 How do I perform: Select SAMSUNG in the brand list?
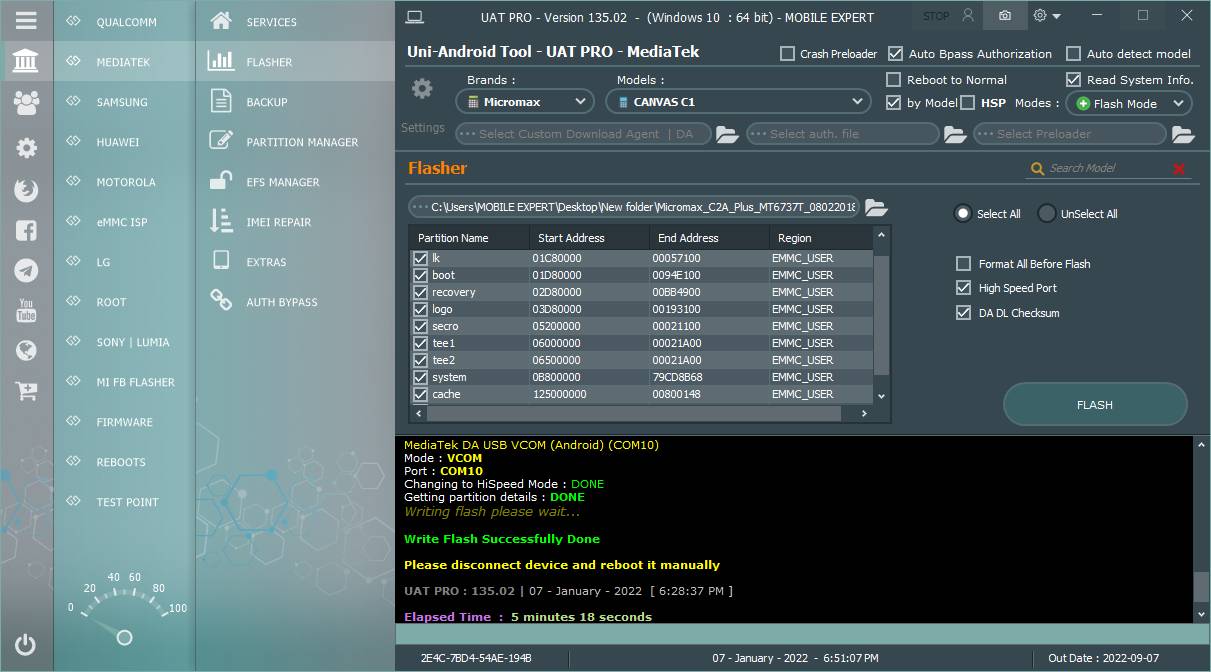[x=124, y=102]
